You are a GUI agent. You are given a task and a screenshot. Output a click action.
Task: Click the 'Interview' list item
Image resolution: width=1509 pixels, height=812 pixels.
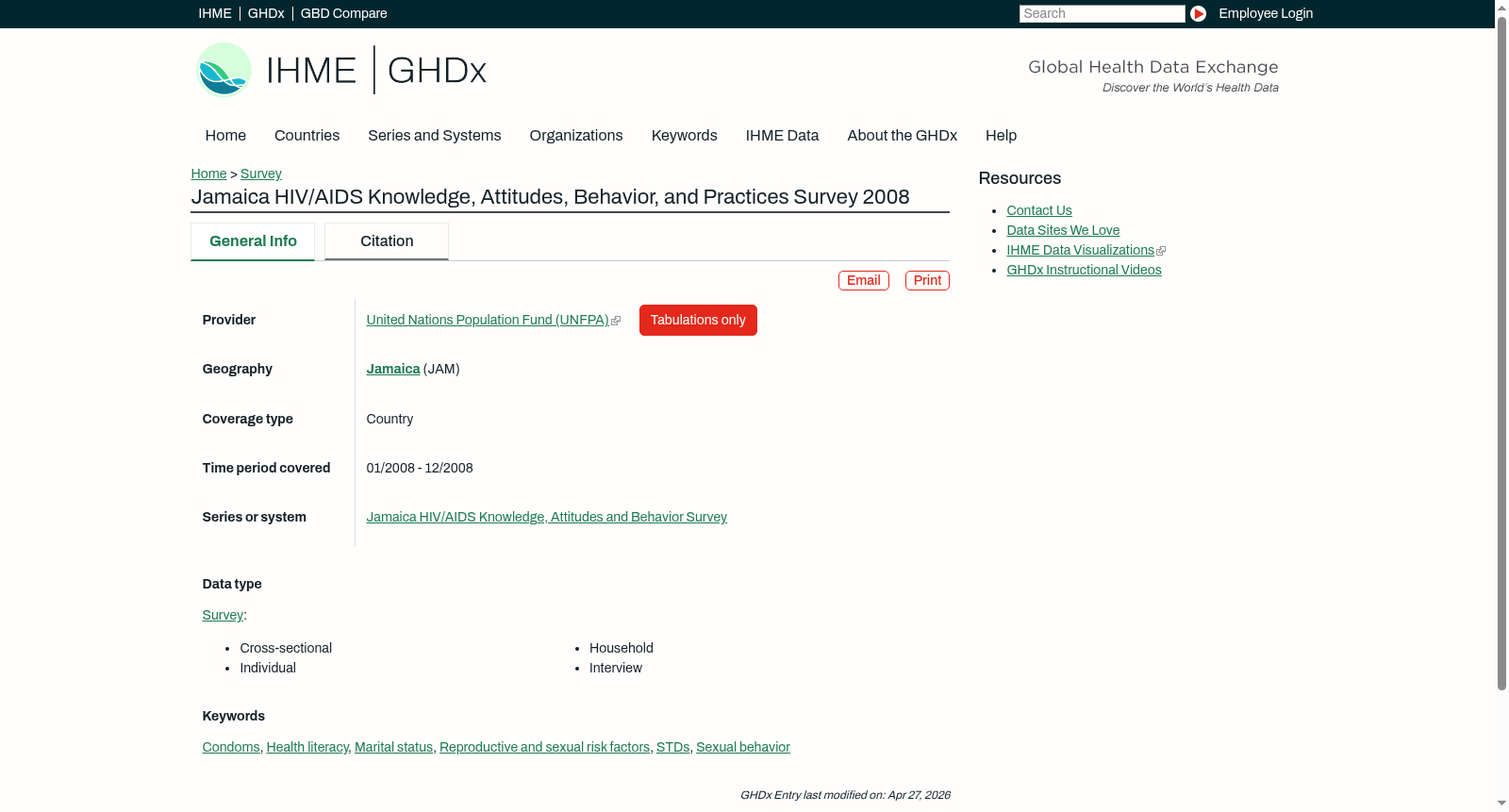coord(616,668)
